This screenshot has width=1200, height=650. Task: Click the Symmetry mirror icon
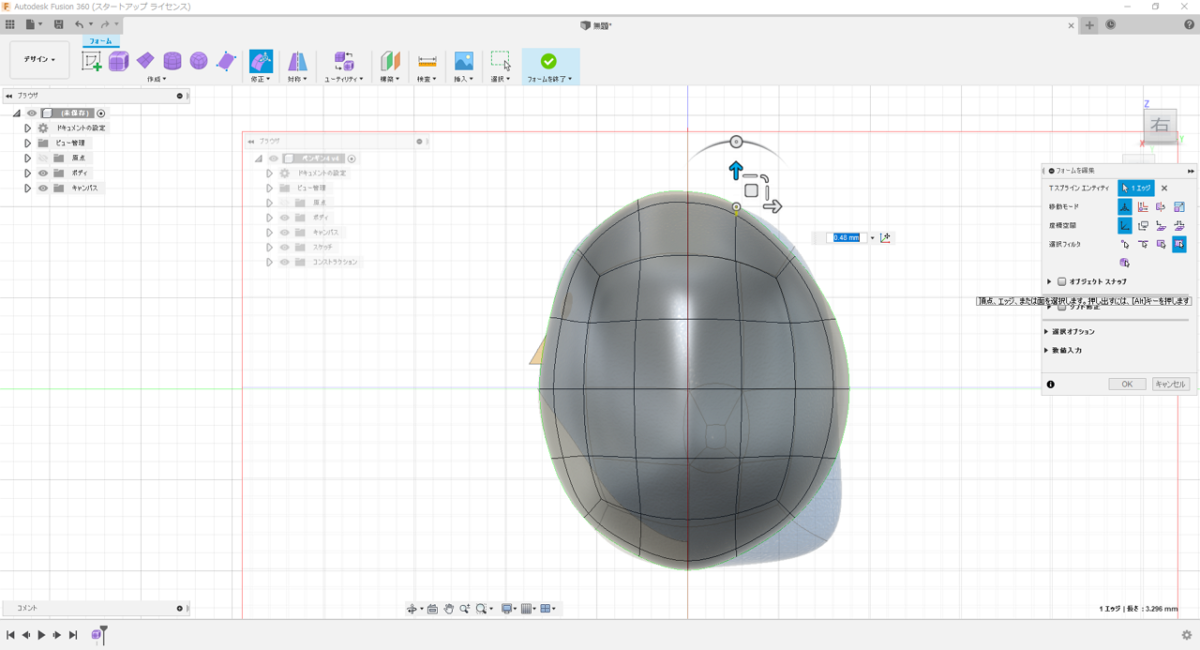coord(298,61)
